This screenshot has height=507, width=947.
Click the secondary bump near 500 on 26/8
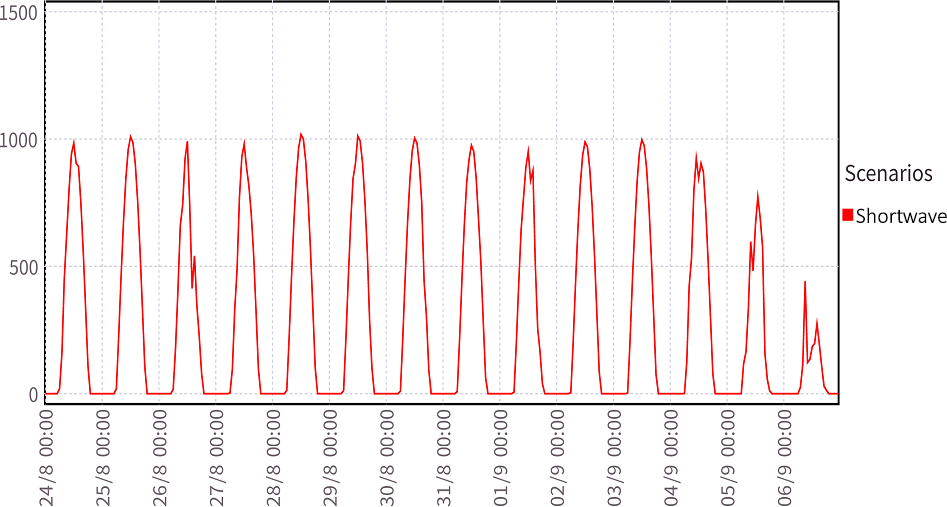point(194,258)
